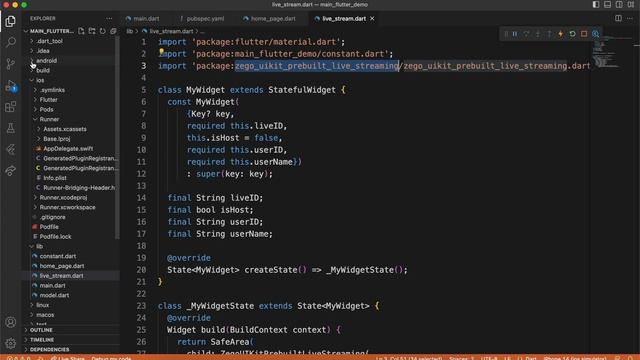Viewport: 640px width, 360px height.
Task: Open the Flutter sidebar icon
Action: click(x=11, y=149)
